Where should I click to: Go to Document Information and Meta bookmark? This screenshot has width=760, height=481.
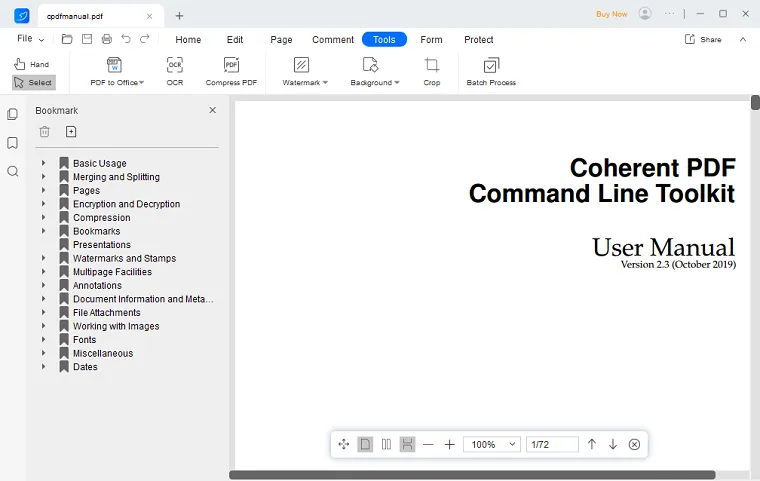click(143, 299)
